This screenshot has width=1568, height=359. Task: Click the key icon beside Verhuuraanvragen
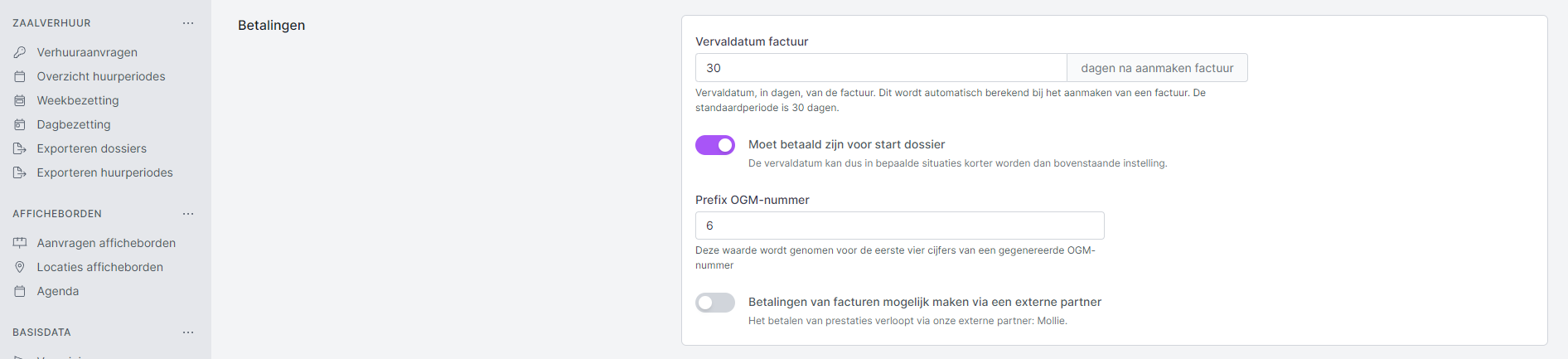pyautogui.click(x=20, y=52)
